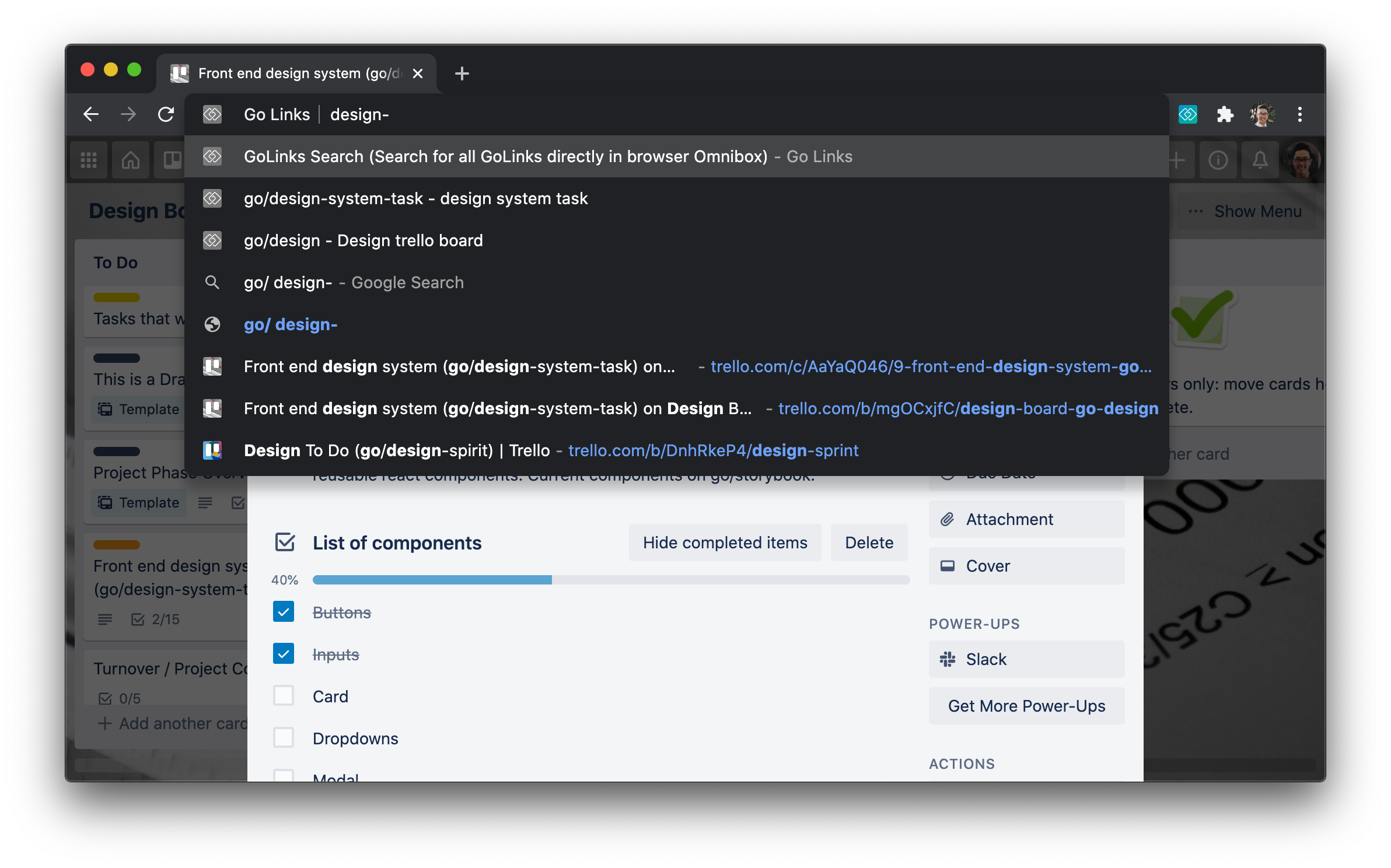Check the Dropdowns checklist item
The height and width of the screenshot is (868, 1391).
click(x=284, y=738)
